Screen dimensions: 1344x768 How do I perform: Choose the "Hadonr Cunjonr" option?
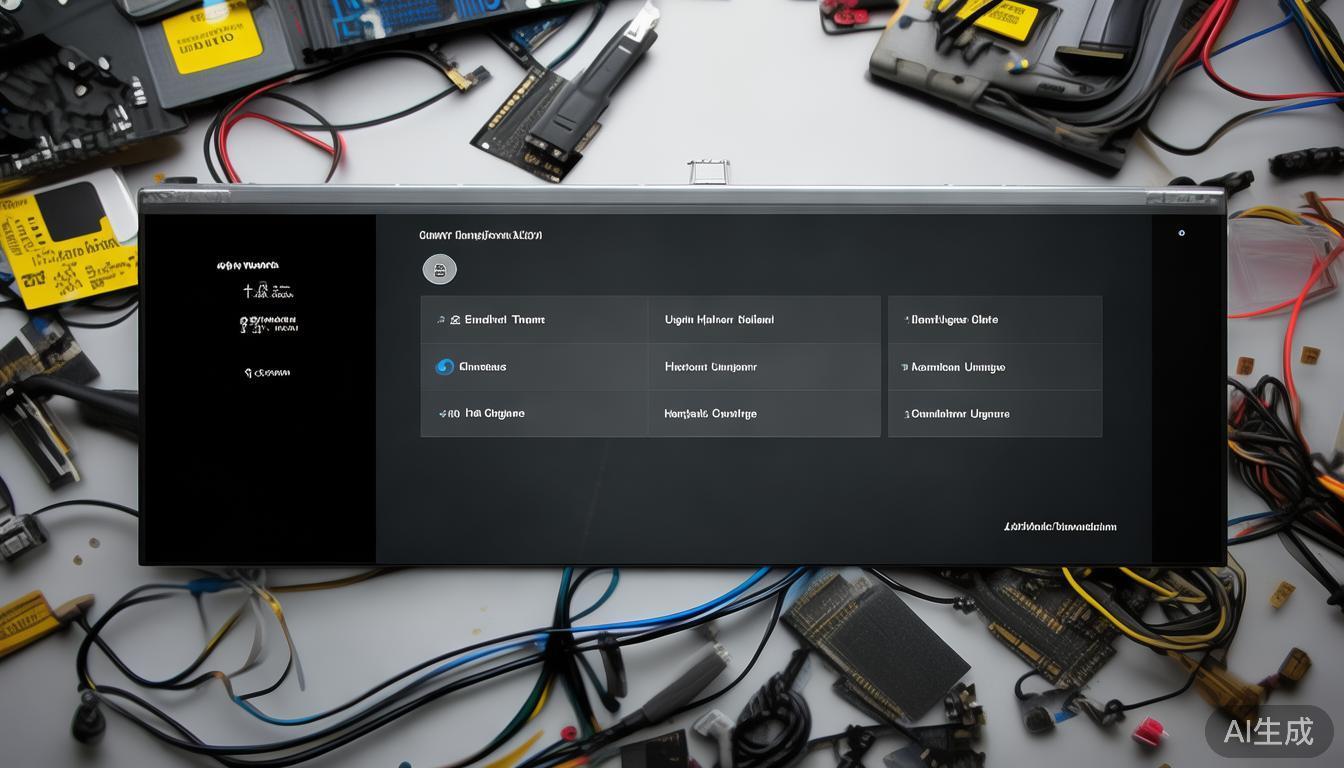click(x=710, y=367)
